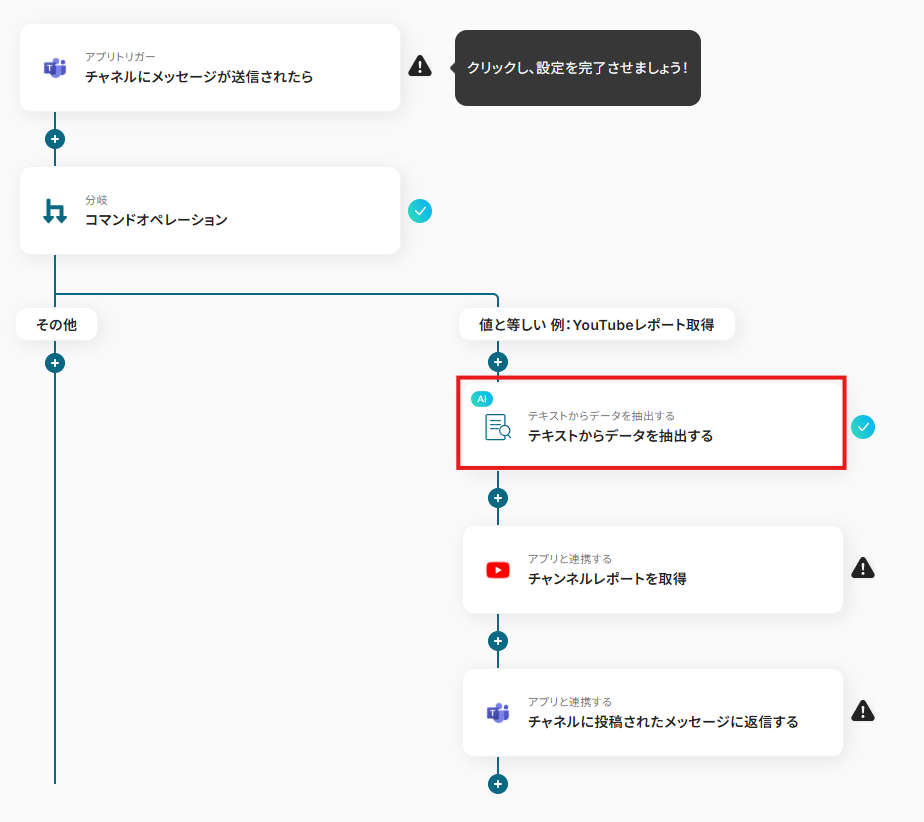The image size is (924, 822).
Task: Click the check mark beside コマンドオペレーション
Action: pos(420,211)
